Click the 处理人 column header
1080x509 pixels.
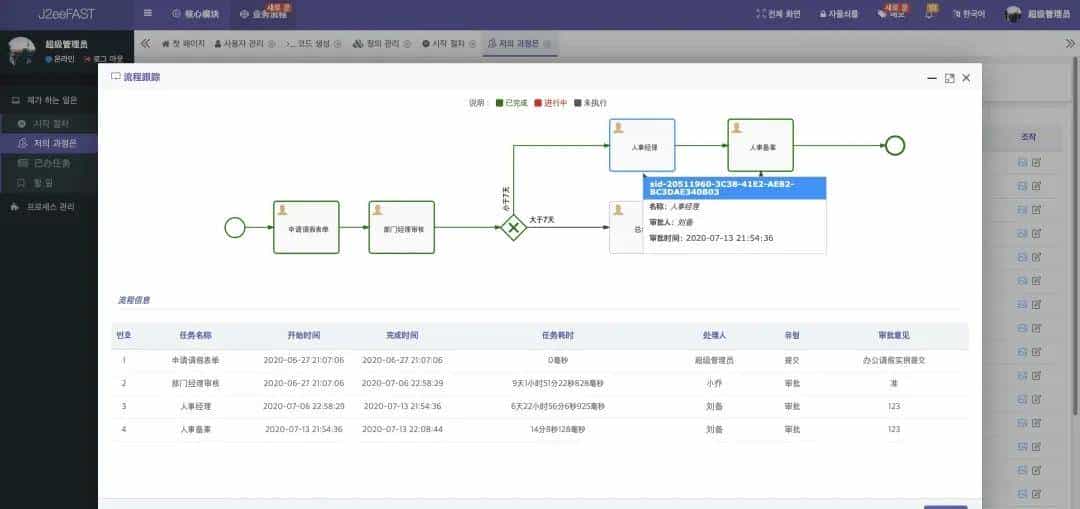(714, 335)
